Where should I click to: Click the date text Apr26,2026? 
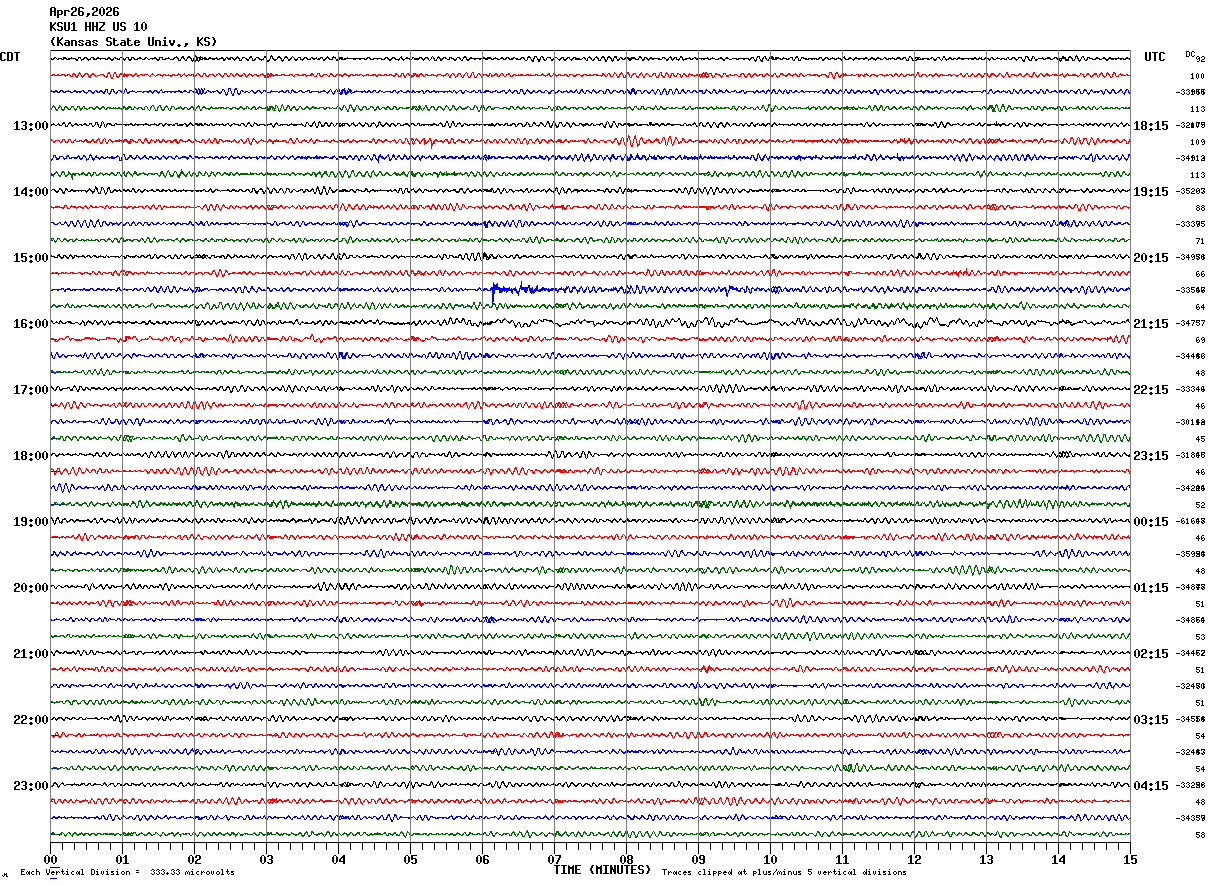click(x=84, y=12)
